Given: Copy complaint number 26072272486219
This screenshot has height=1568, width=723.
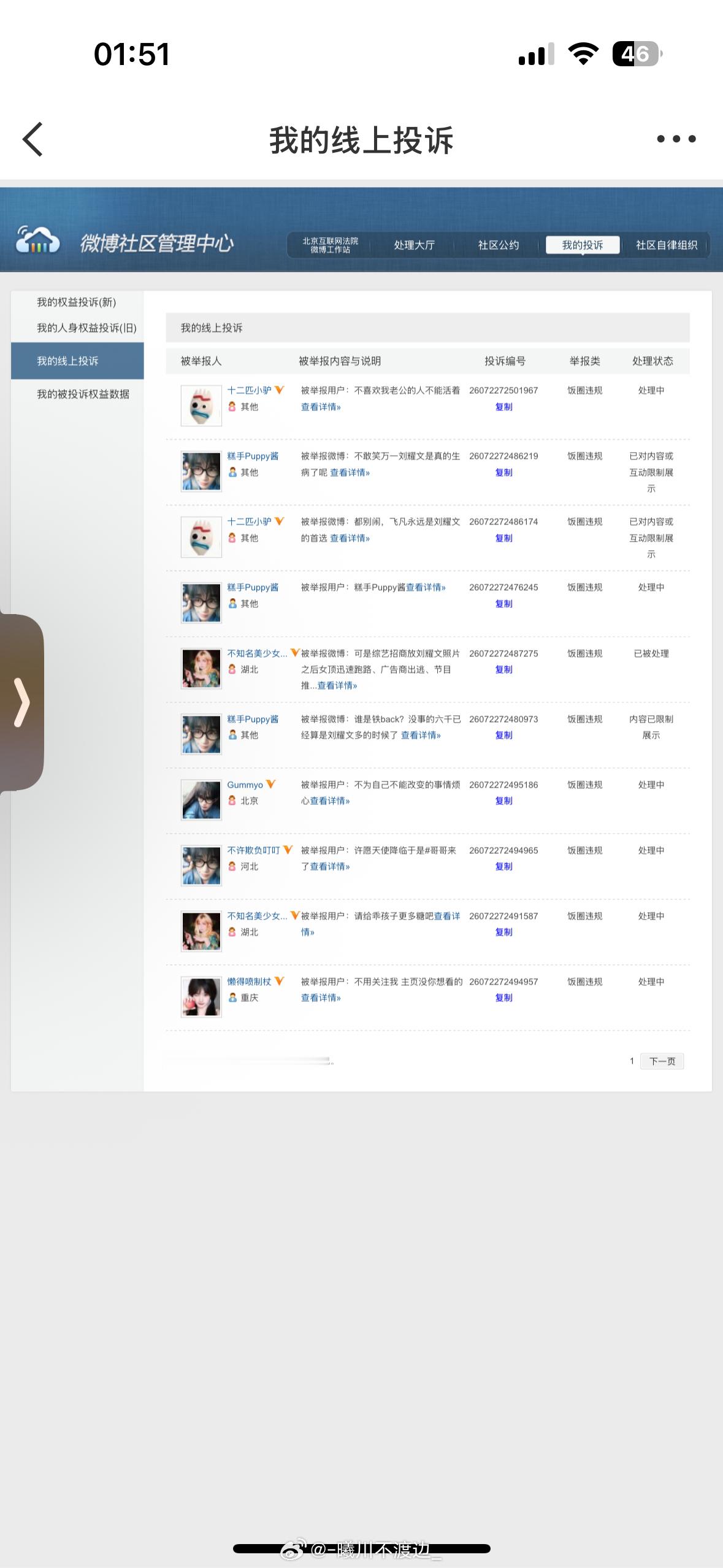Looking at the screenshot, I should (503, 472).
